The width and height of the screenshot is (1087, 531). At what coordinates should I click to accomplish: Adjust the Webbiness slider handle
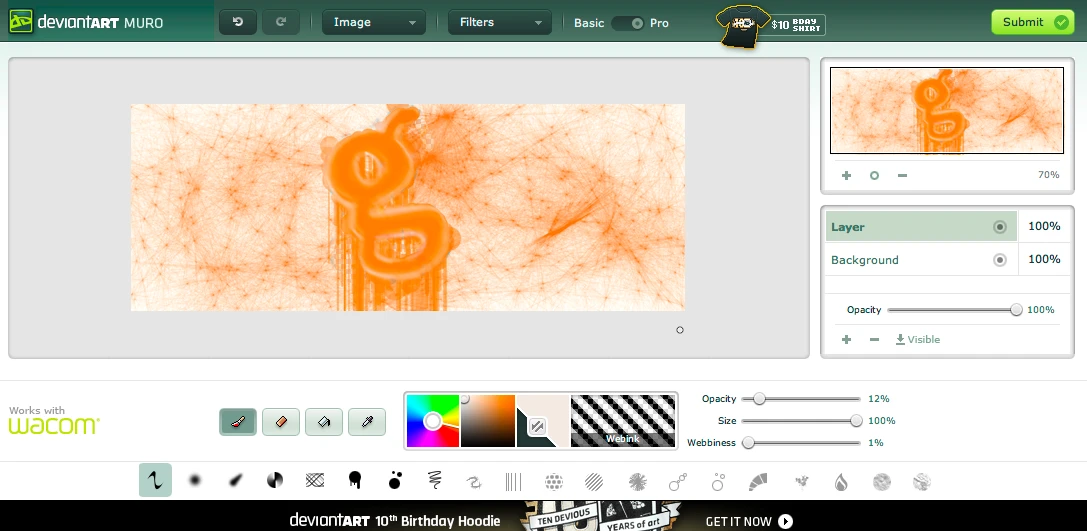tap(748, 443)
